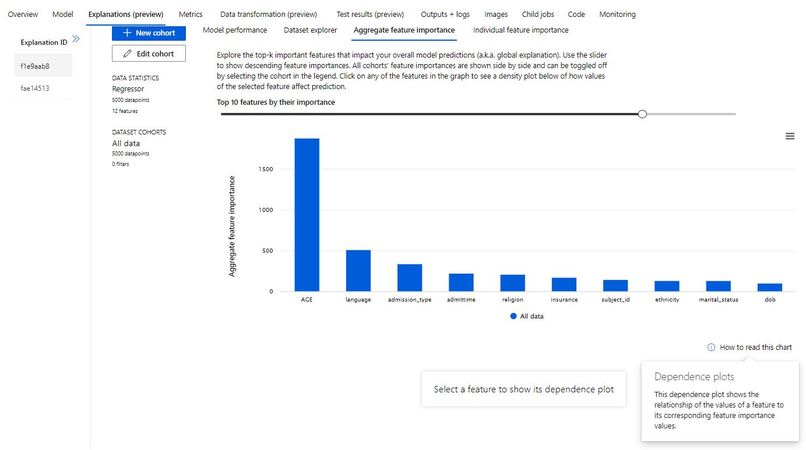This screenshot has width=806, height=450.
Task: Click the admission_type feature bar
Action: [x=410, y=278]
